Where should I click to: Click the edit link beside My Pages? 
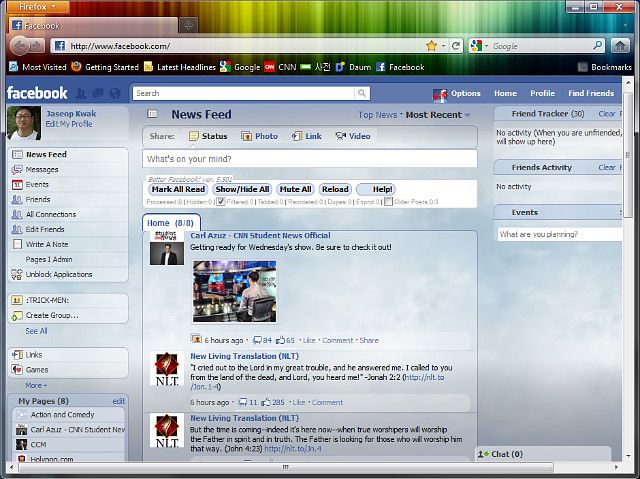(x=119, y=401)
